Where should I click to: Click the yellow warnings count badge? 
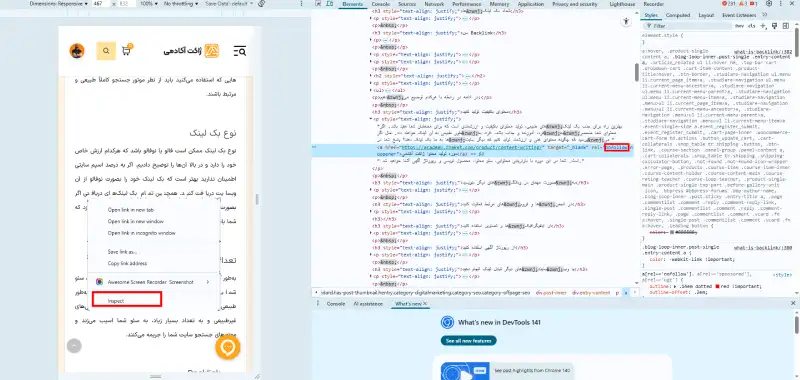(743, 4)
